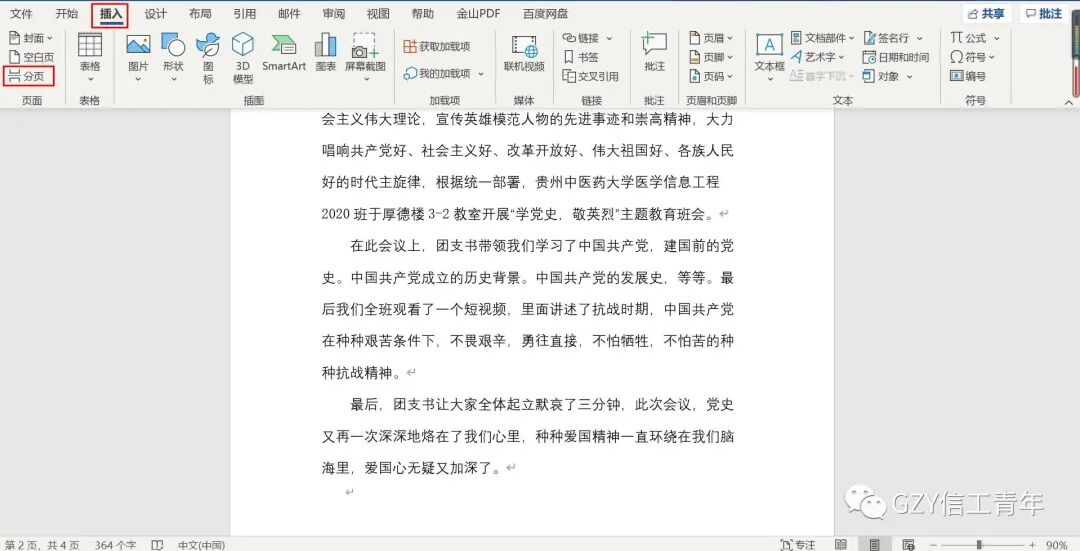
Task: Open the 符号 symbol menu
Action: pyautogui.click(x=972, y=57)
